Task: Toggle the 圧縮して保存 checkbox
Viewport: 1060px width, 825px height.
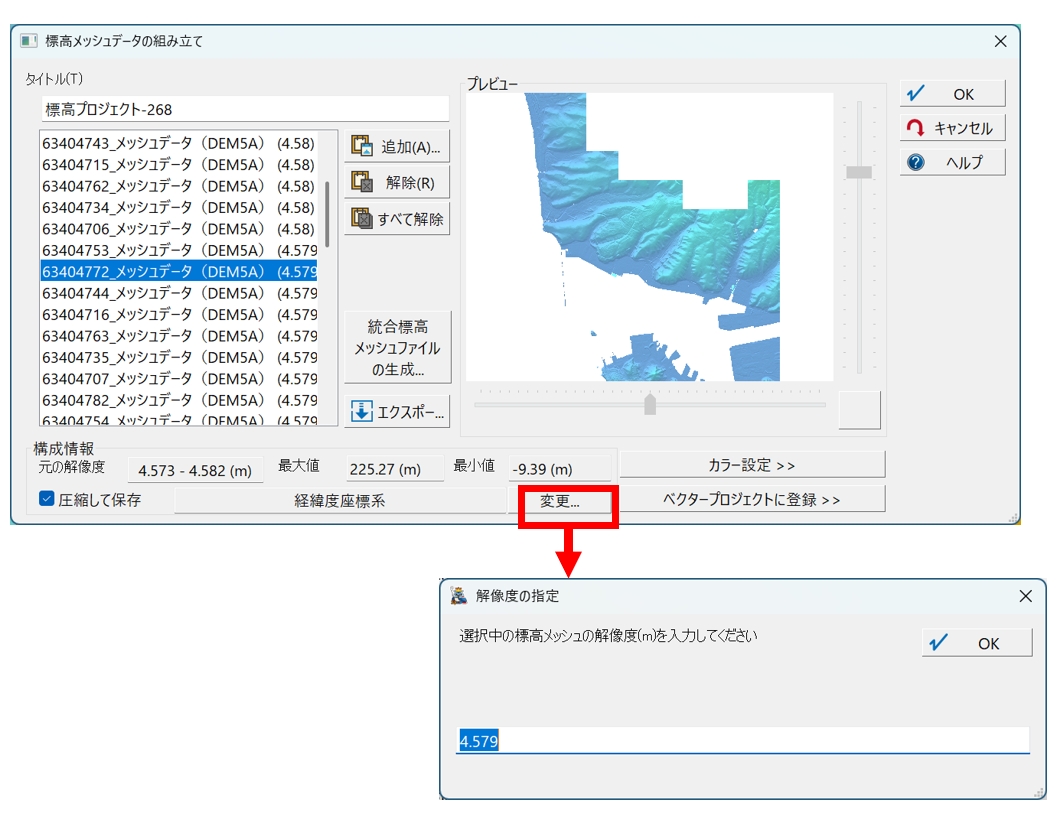Action: 47,500
